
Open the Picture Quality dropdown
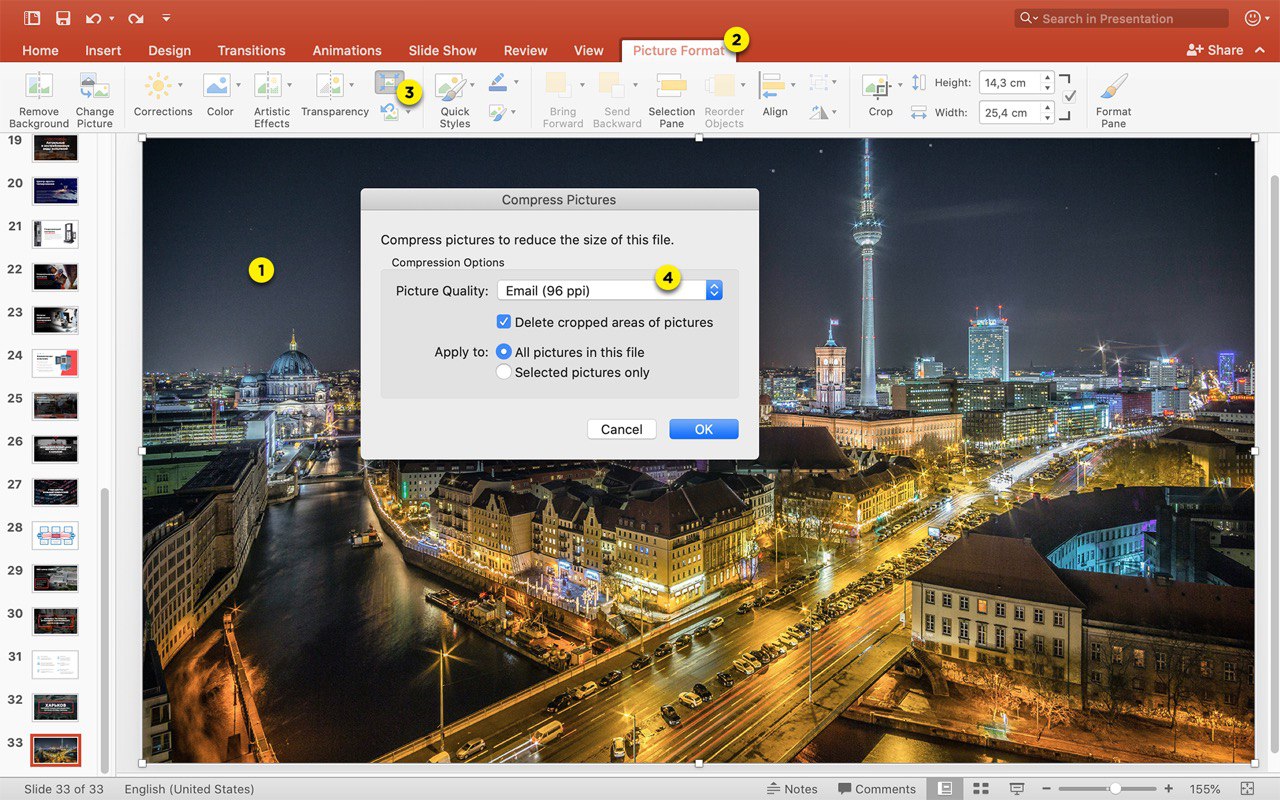609,291
